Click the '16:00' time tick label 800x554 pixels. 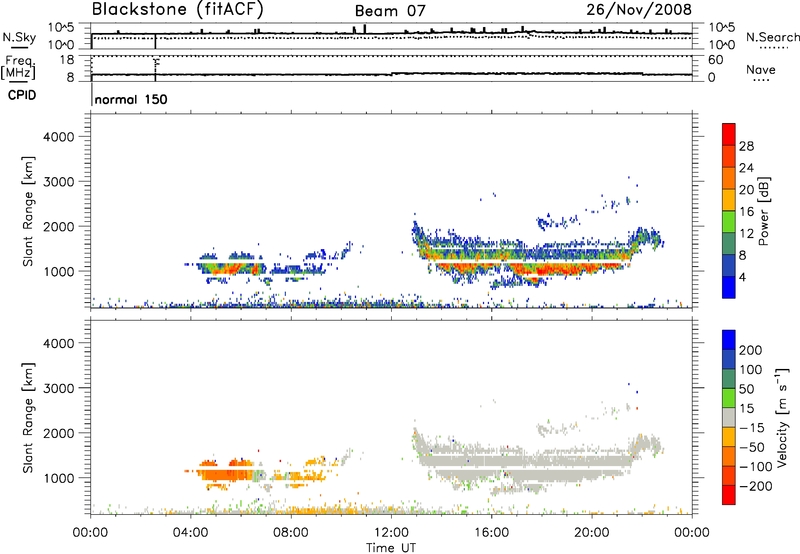point(491,533)
